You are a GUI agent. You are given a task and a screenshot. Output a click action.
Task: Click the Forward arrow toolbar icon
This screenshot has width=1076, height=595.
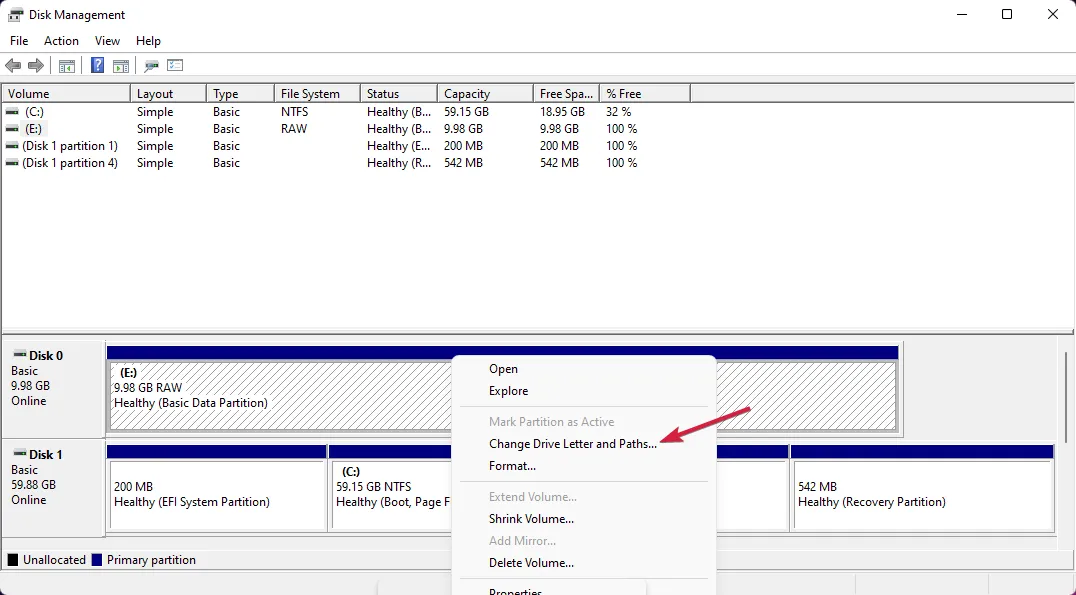point(36,66)
